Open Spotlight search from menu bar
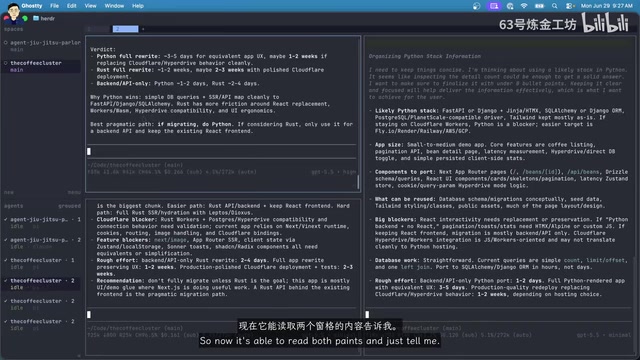 click(x=554, y=6)
